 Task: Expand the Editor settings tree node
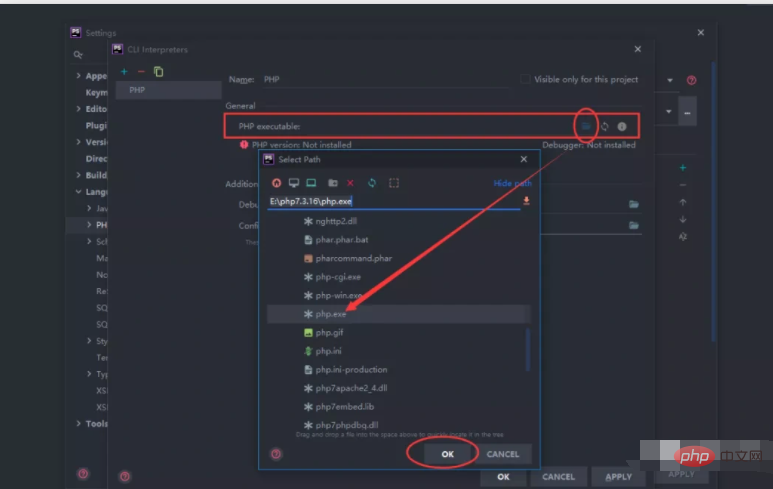coord(78,108)
